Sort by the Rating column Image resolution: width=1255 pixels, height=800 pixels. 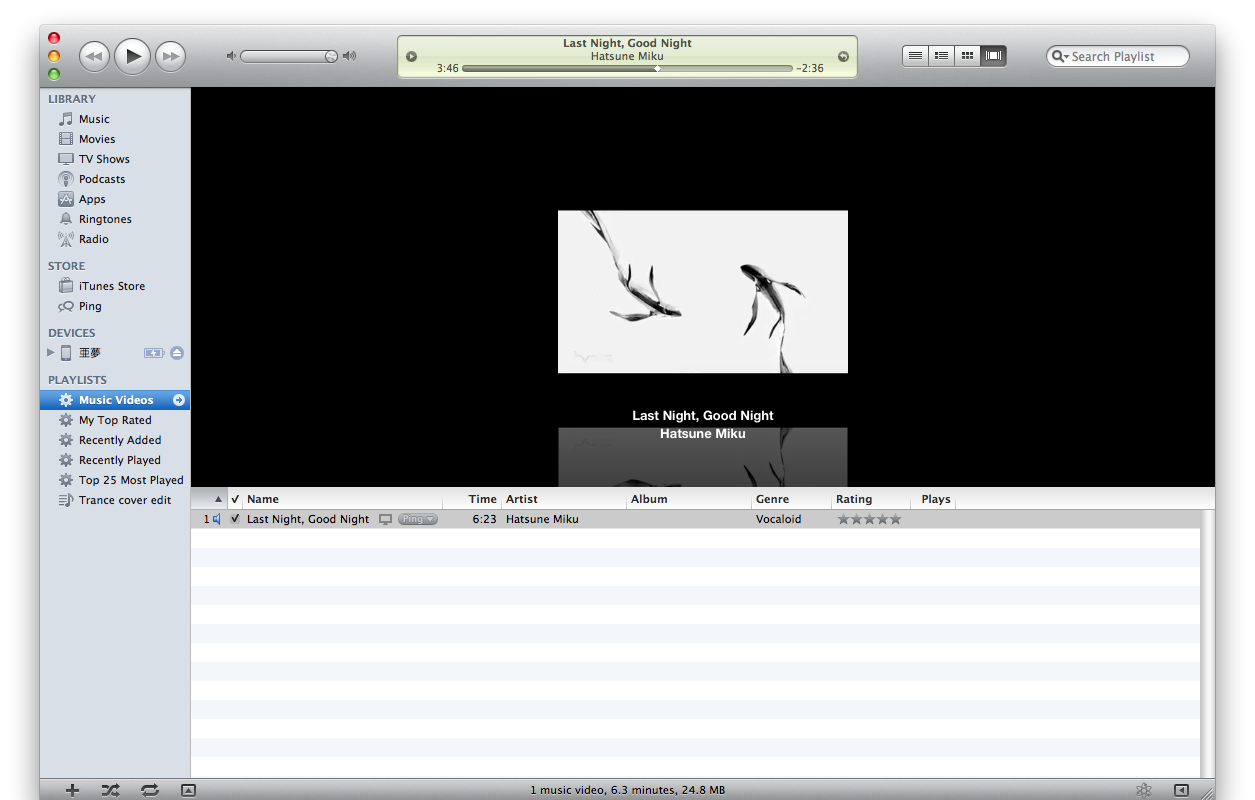coord(871,499)
